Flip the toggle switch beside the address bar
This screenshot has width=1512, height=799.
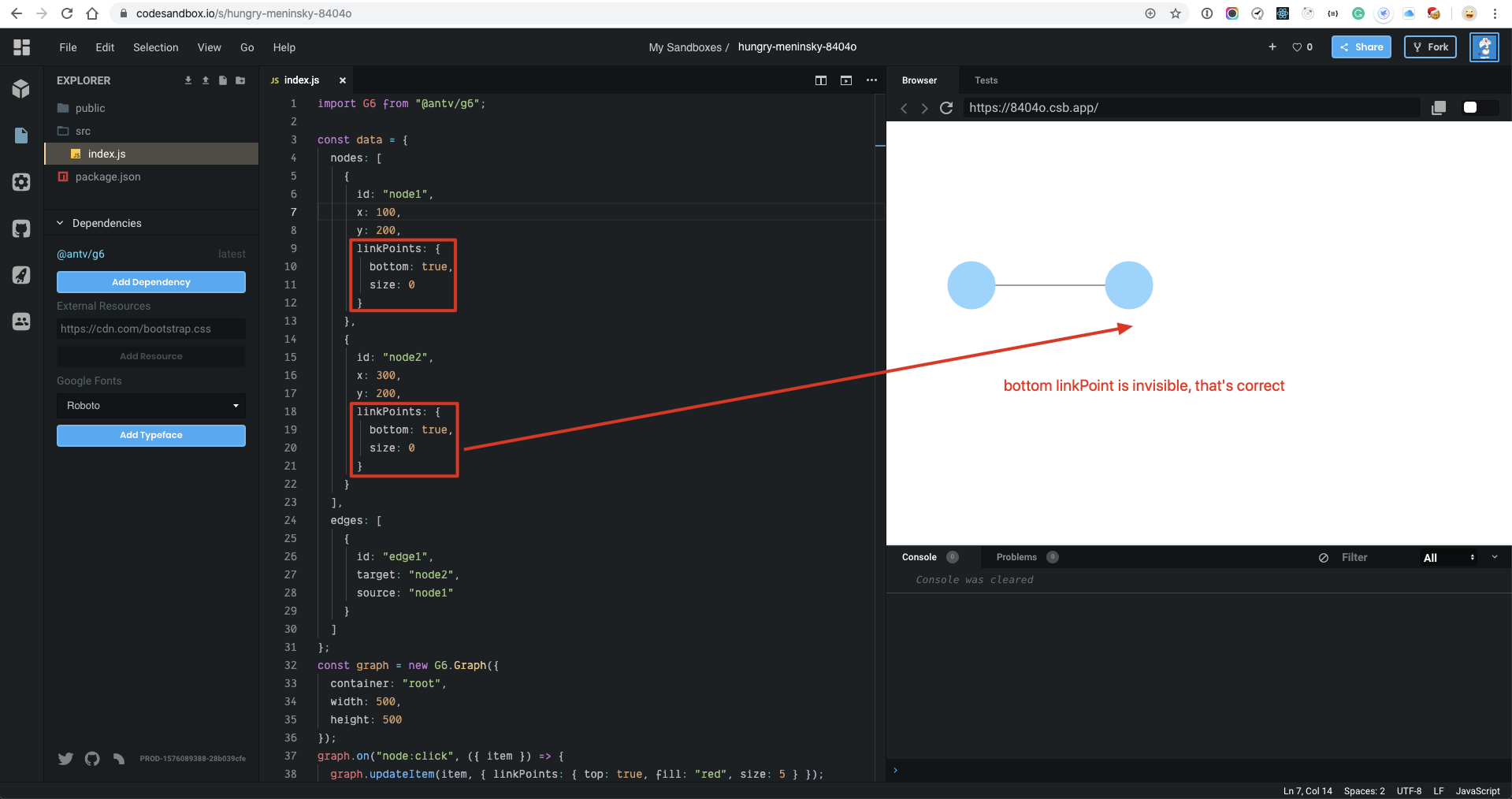1474,108
